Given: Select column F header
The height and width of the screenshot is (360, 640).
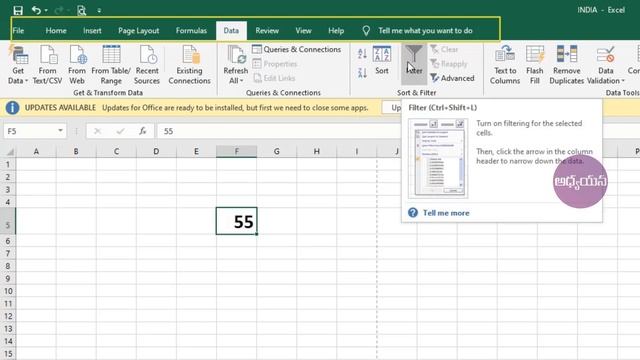Looking at the screenshot, I should coord(237,151).
